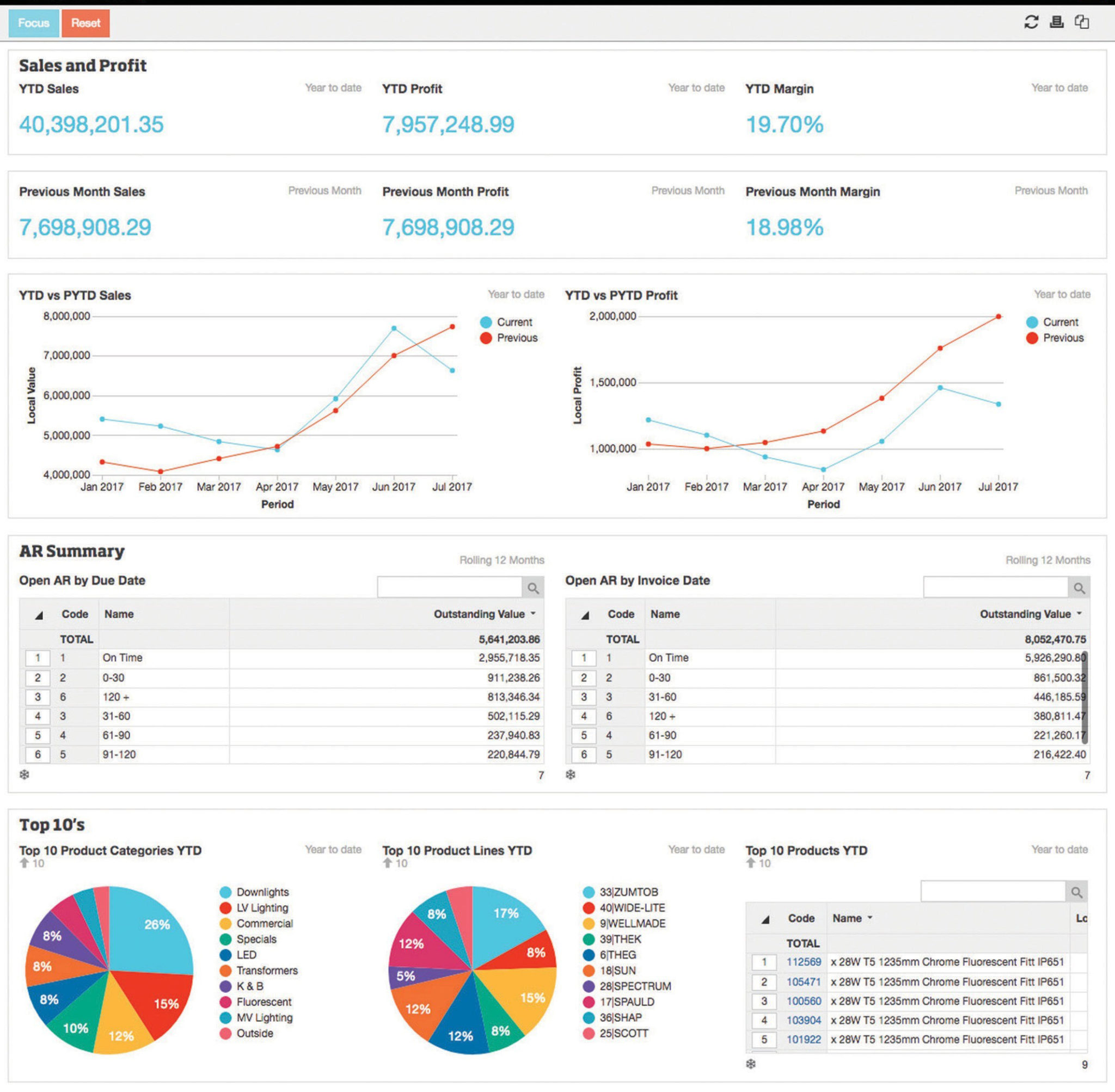This screenshot has width=1115, height=1092.
Task: Click the search magnifier in Open AR by Invoice Date
Action: click(1080, 587)
